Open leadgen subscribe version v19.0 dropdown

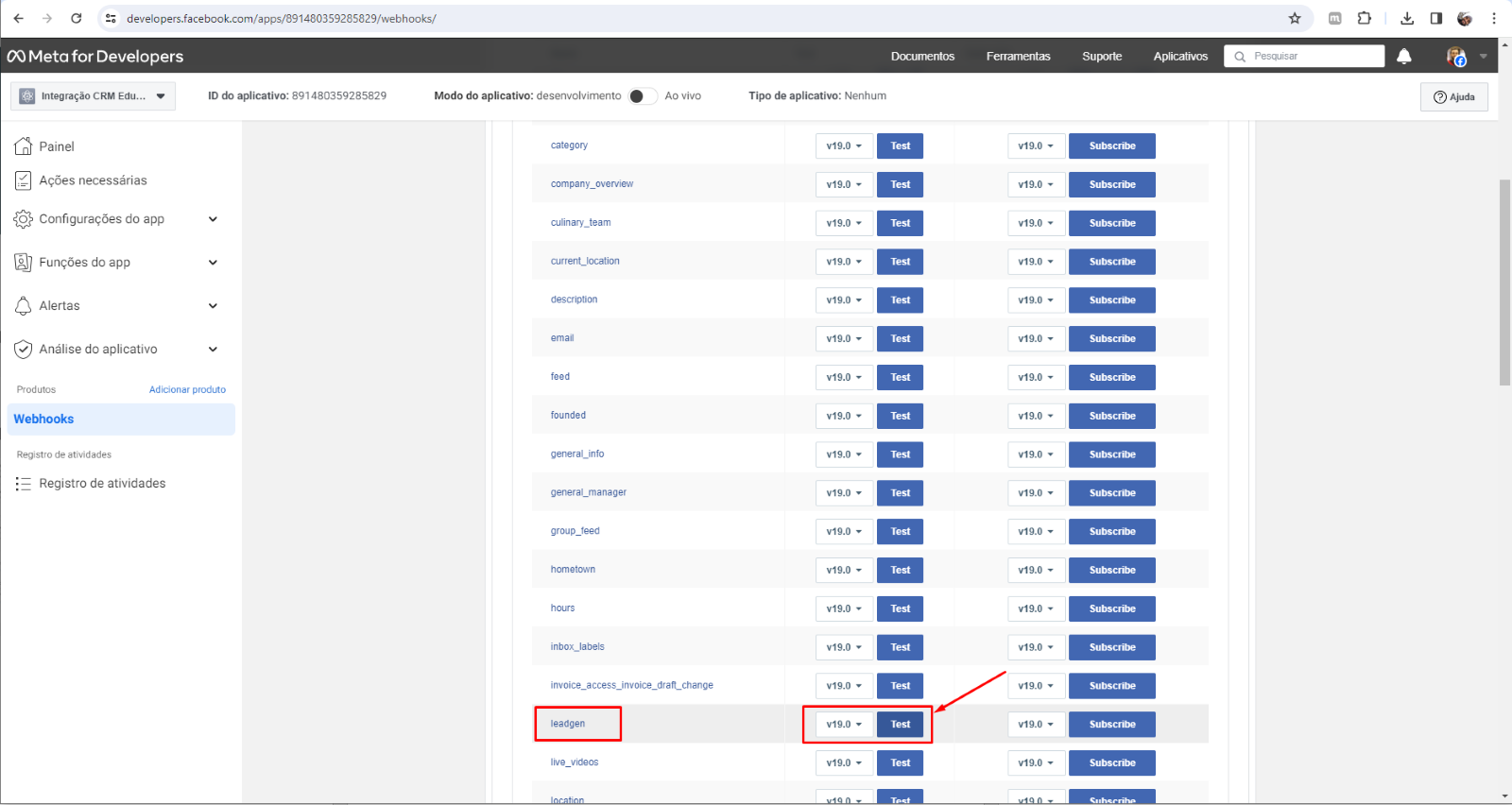[x=1037, y=725]
